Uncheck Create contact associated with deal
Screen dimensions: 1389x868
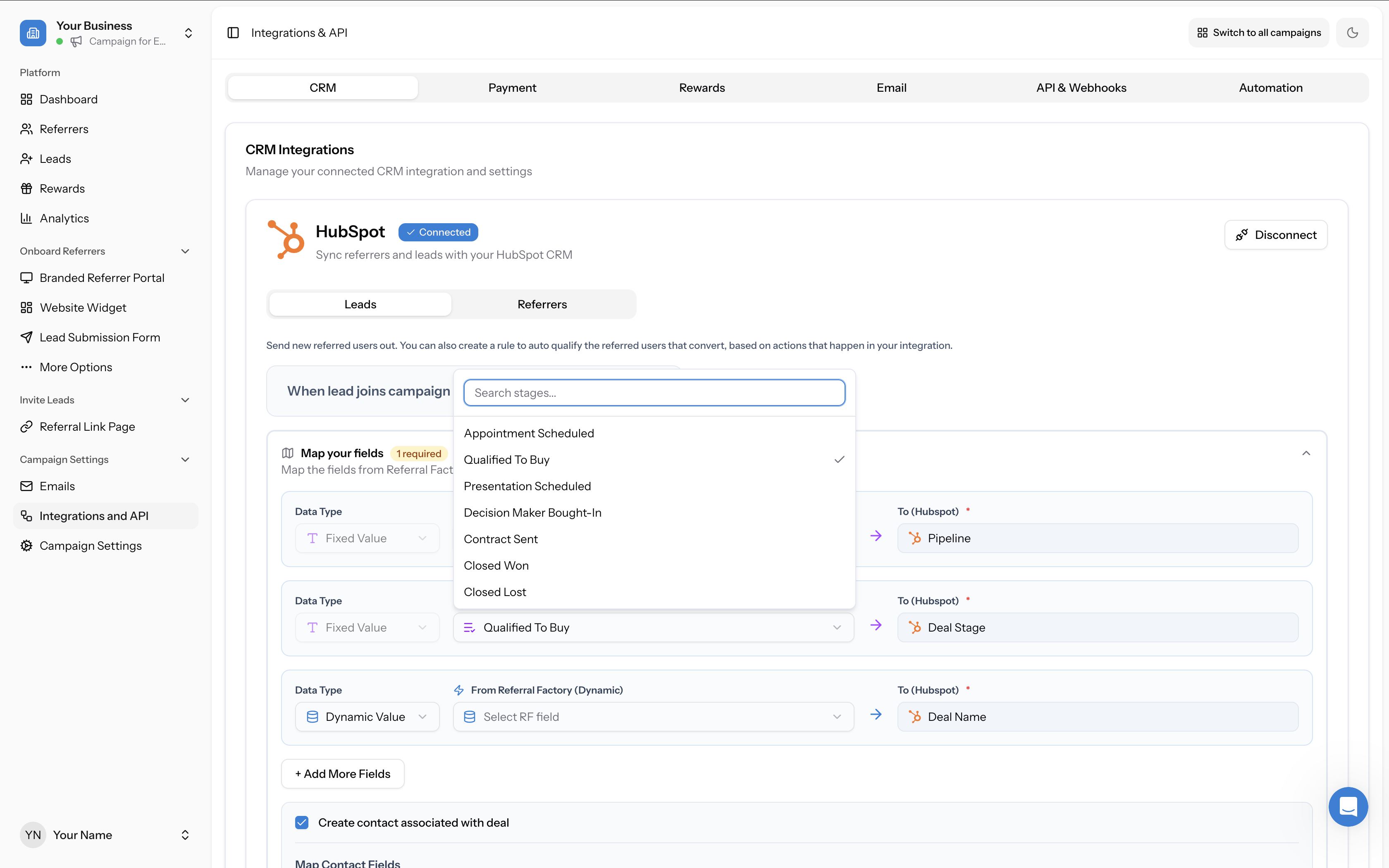[x=301, y=822]
